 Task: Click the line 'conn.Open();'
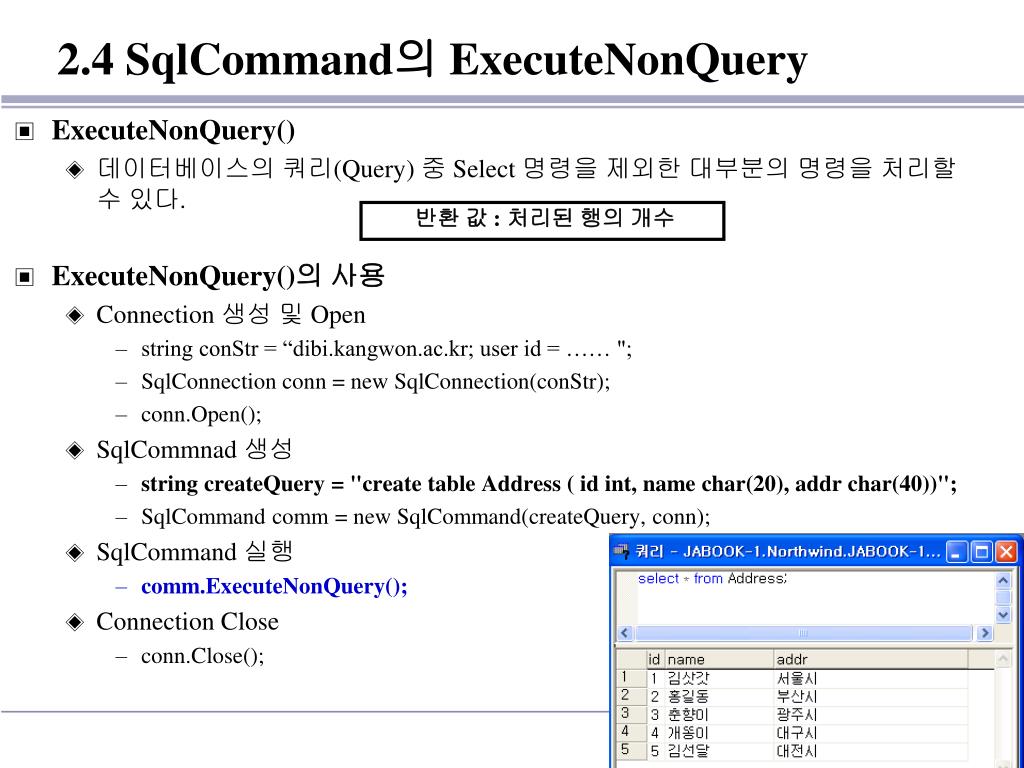pos(201,415)
